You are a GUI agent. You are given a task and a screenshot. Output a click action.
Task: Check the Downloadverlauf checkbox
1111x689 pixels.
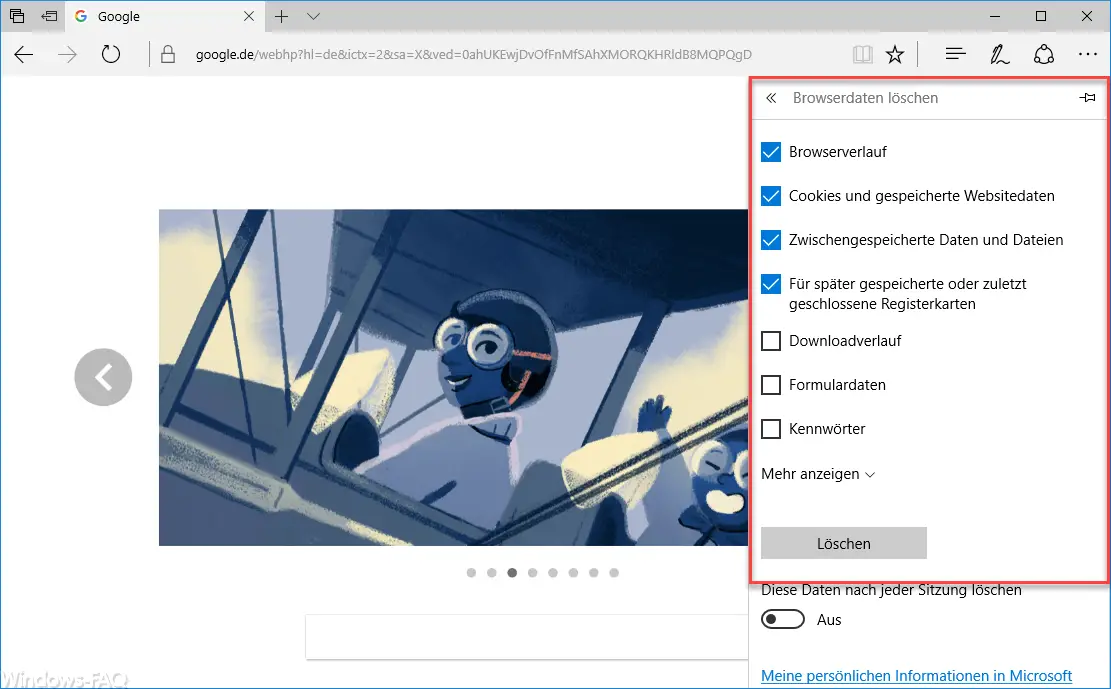coord(771,341)
